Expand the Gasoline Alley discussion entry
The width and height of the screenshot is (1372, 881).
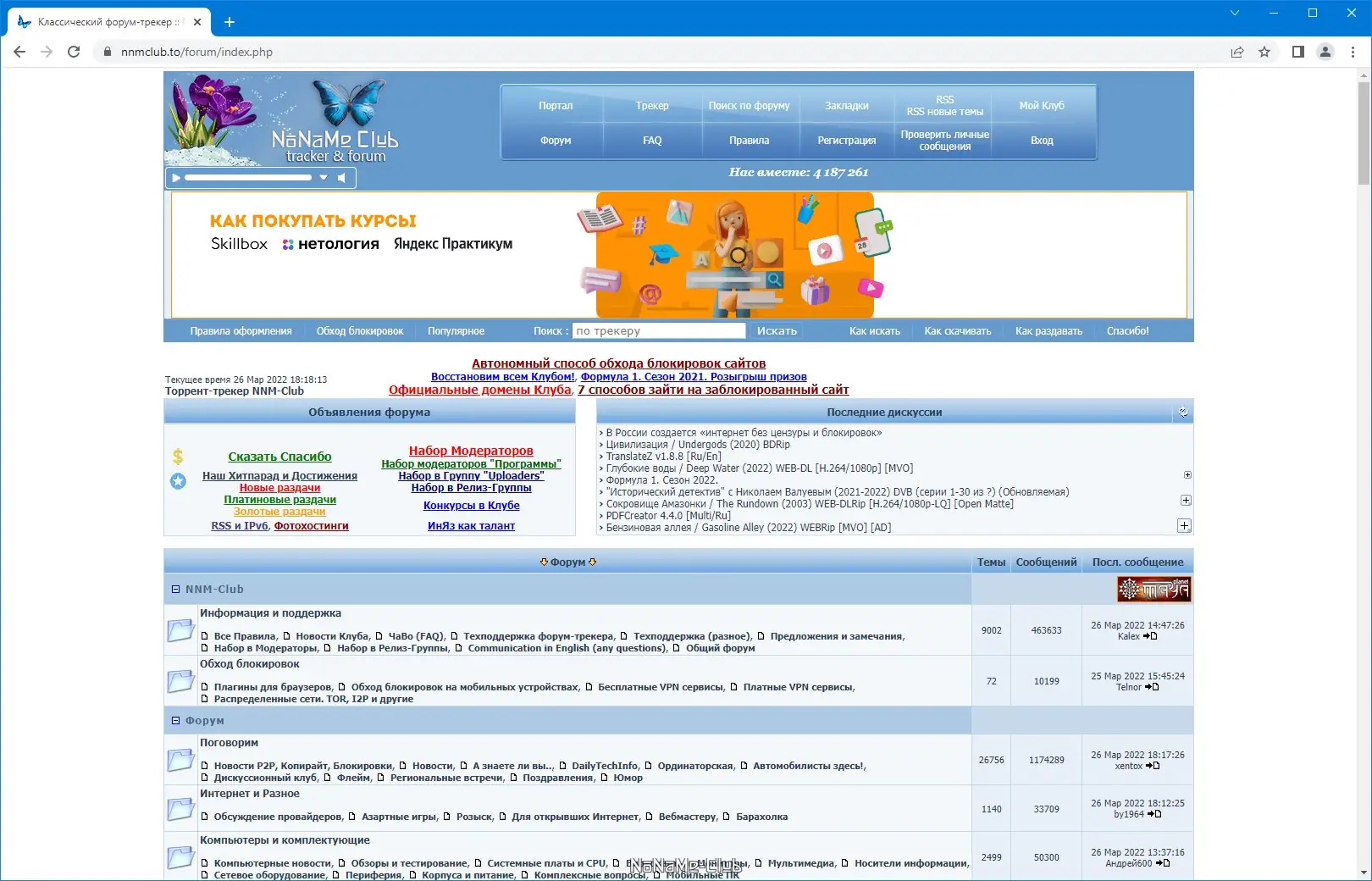pos(1185,526)
